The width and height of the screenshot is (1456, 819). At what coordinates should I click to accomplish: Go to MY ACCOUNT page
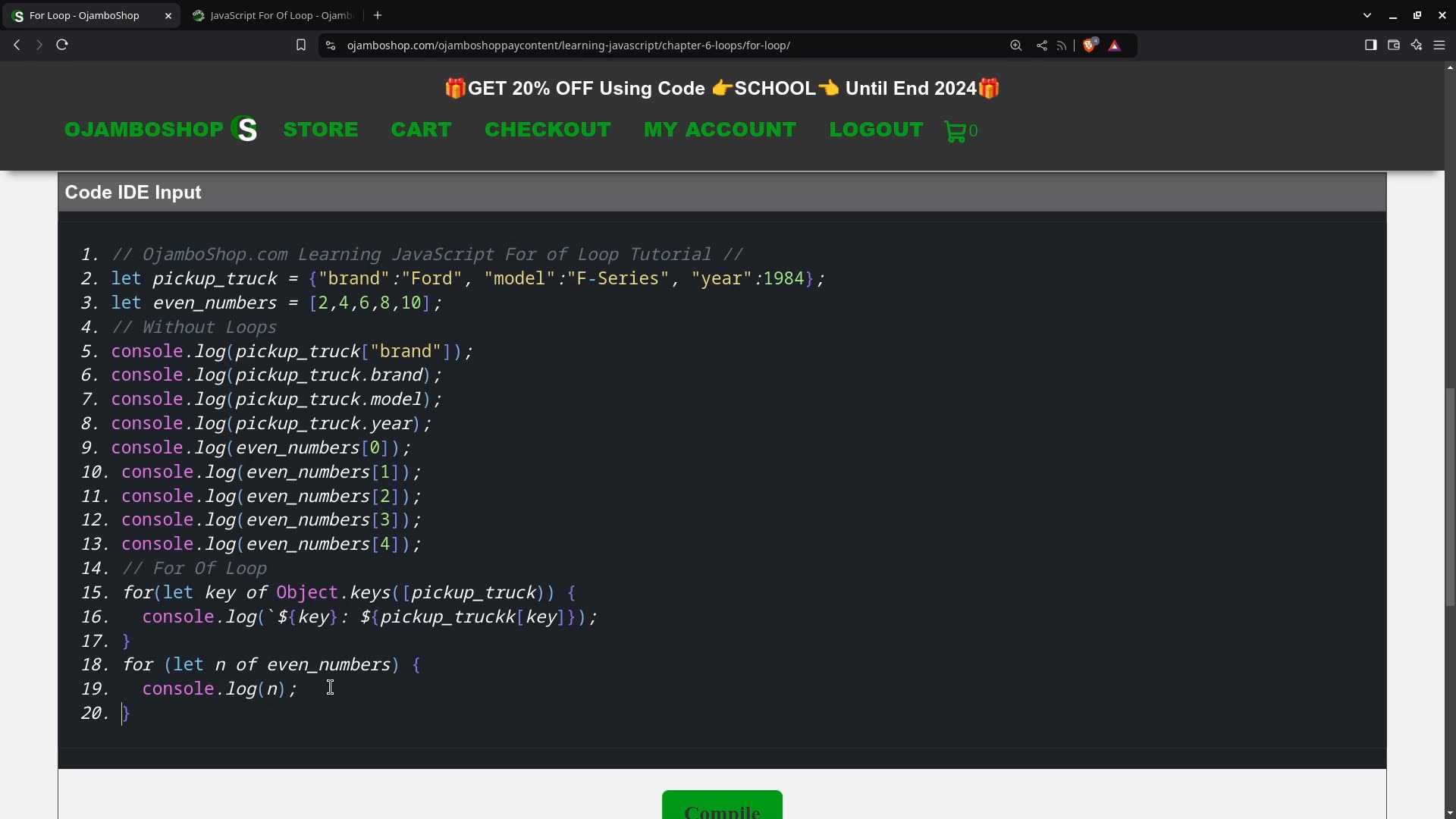coord(720,130)
